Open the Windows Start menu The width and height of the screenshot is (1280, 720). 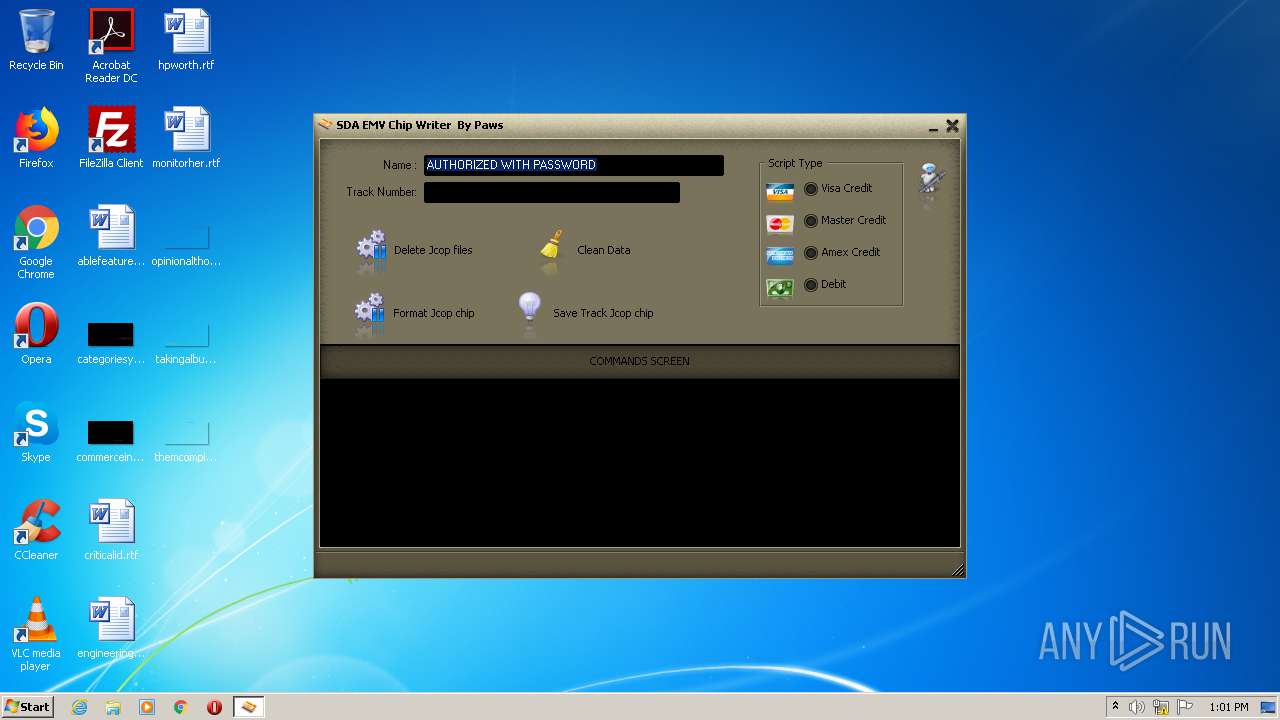28,707
